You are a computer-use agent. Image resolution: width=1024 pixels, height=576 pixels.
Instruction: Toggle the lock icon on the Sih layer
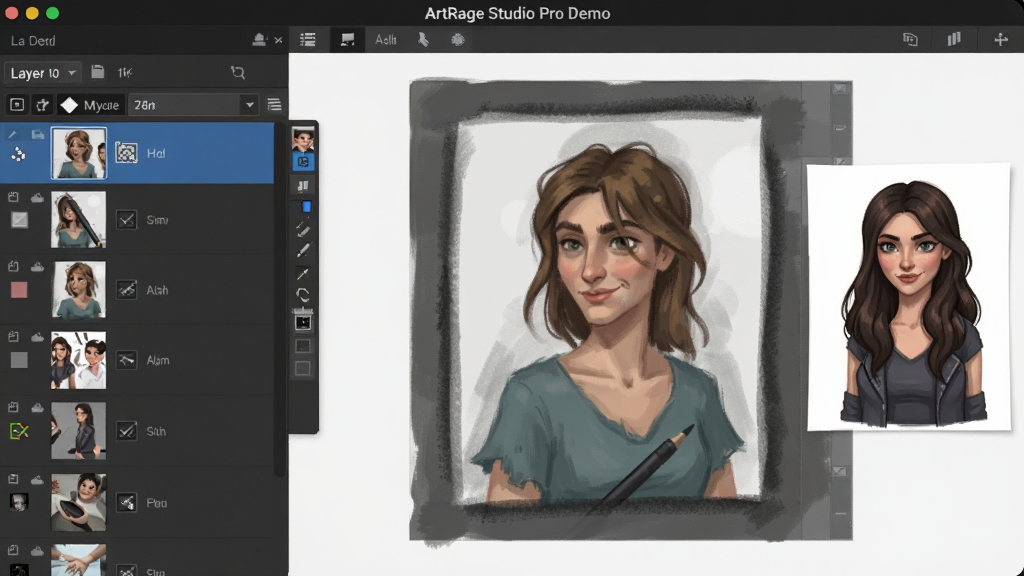(x=13, y=408)
